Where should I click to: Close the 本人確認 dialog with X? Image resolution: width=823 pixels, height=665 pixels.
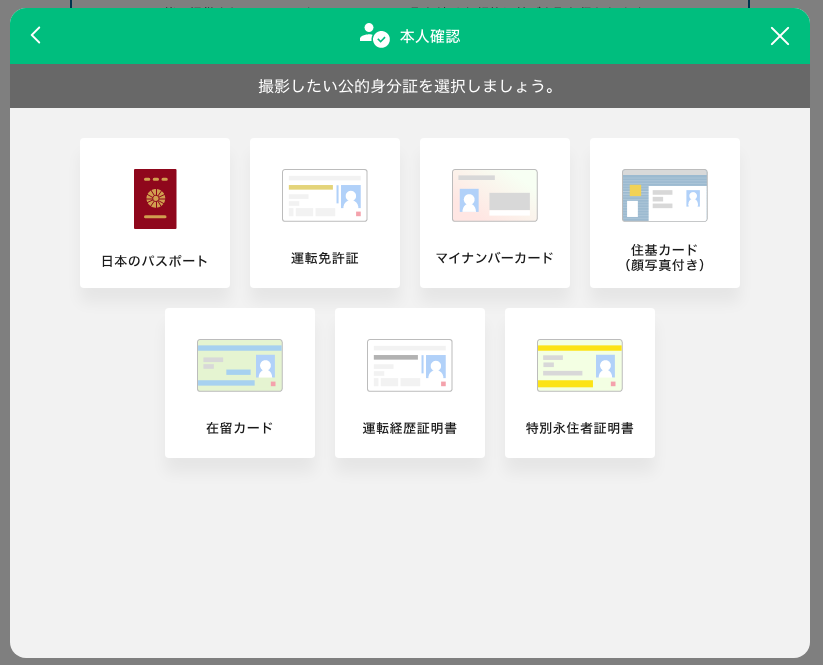click(x=779, y=36)
